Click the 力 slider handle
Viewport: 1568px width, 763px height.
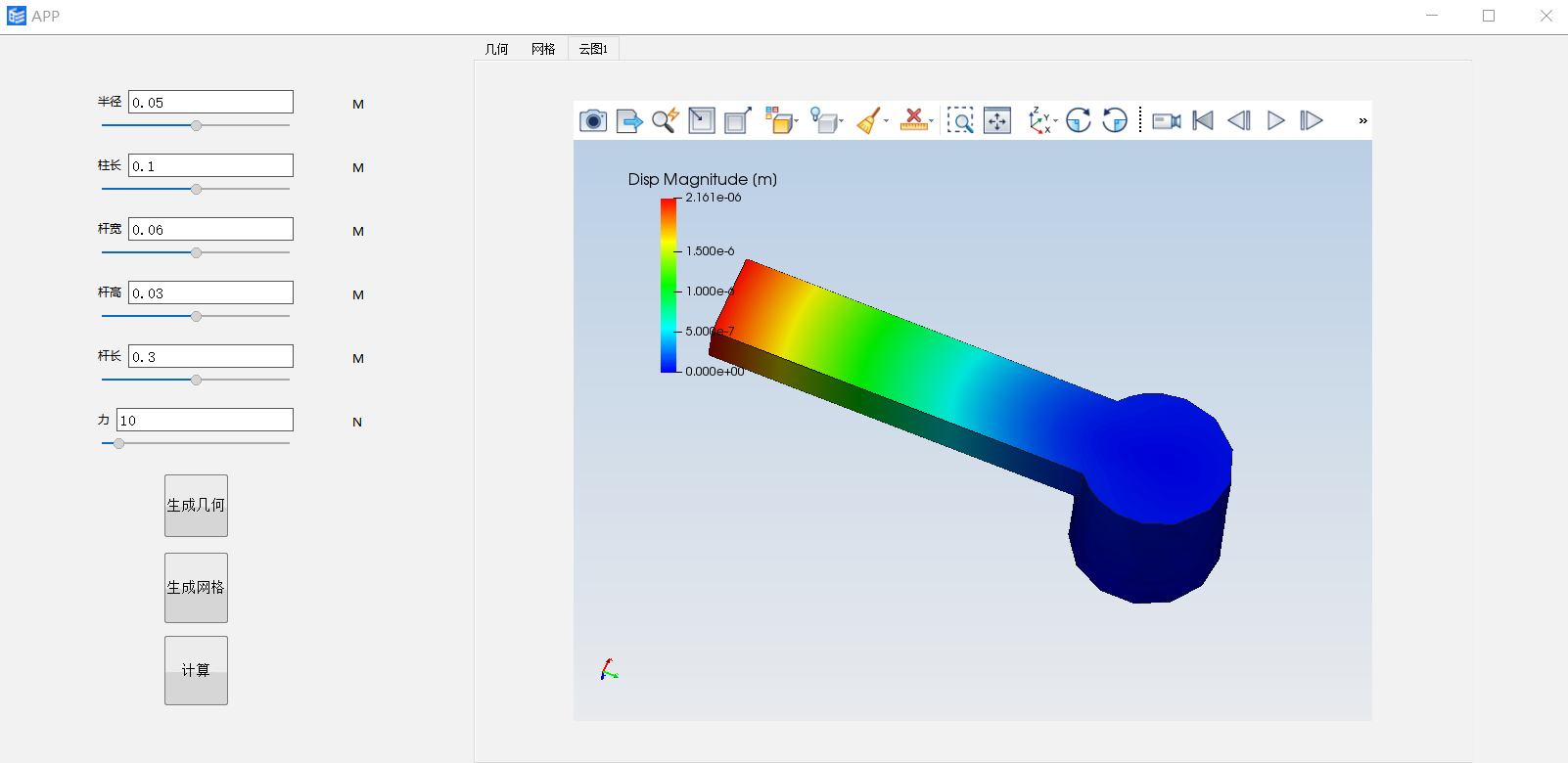pyautogui.click(x=118, y=443)
